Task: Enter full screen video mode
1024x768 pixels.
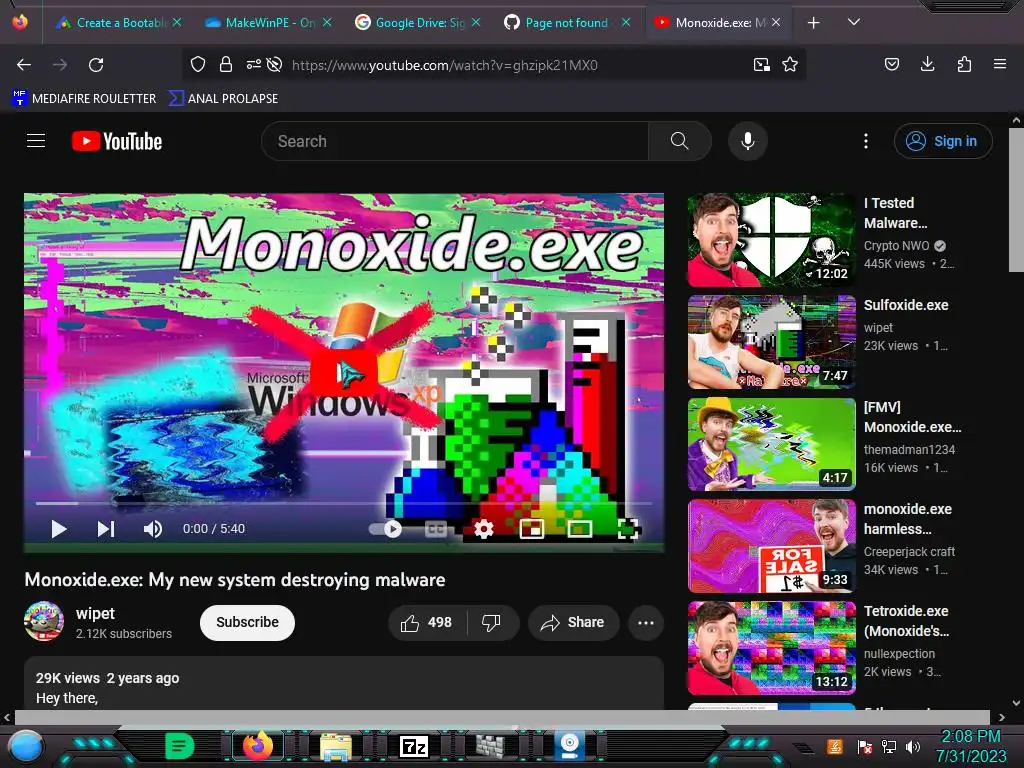Action: click(x=628, y=529)
